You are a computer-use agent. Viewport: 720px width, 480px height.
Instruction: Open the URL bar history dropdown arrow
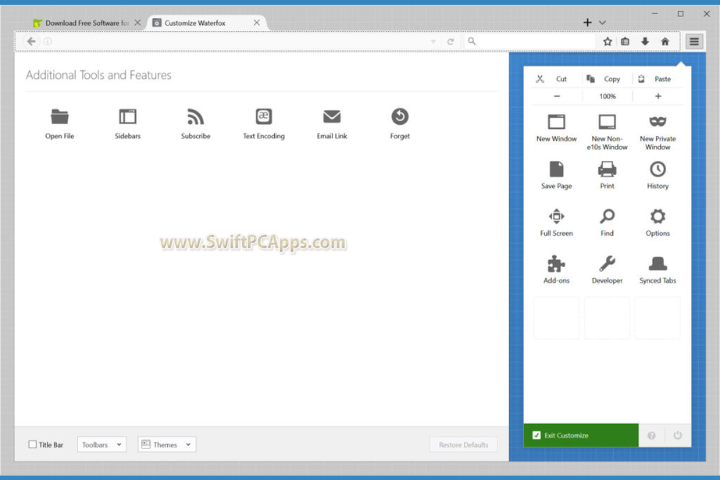(433, 42)
